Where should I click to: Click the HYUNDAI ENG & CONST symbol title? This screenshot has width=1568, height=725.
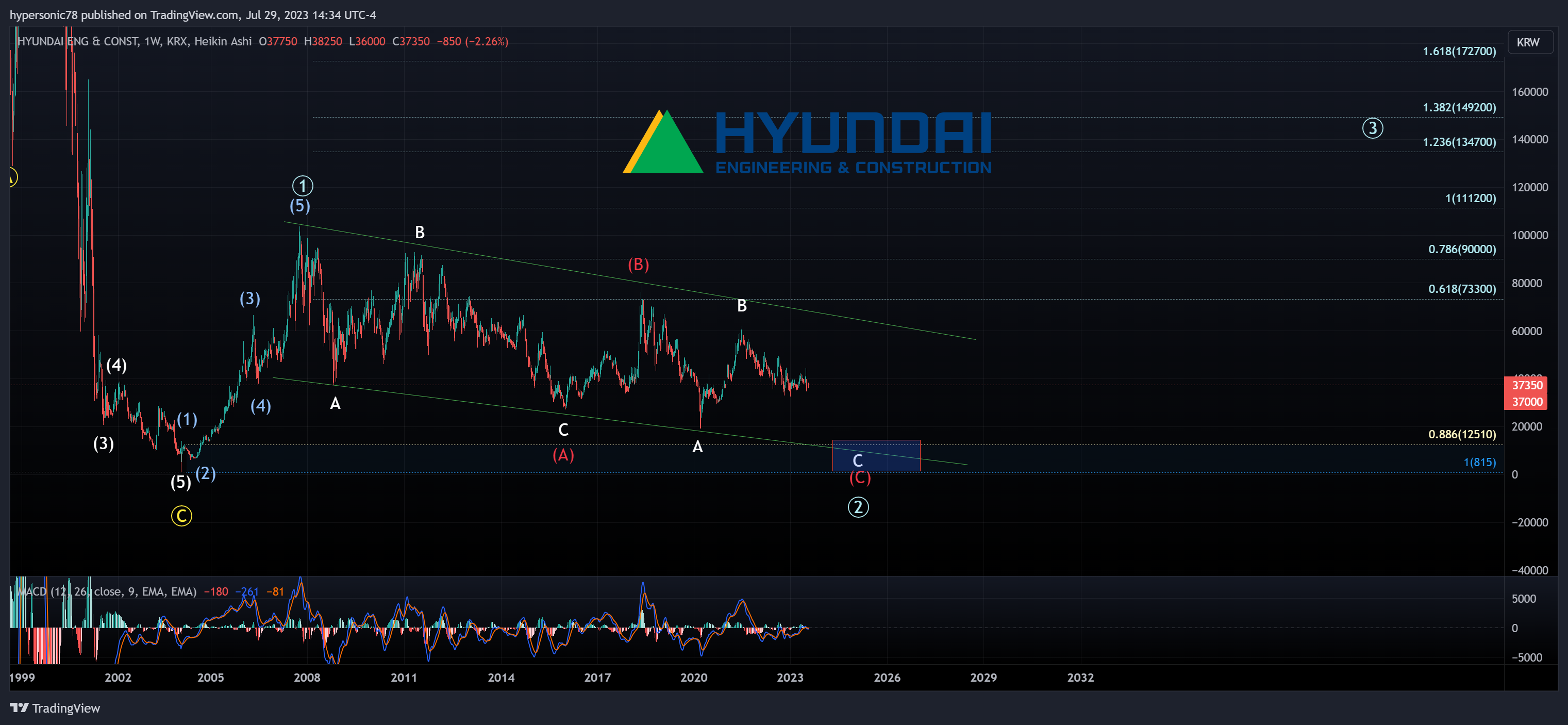[x=79, y=41]
